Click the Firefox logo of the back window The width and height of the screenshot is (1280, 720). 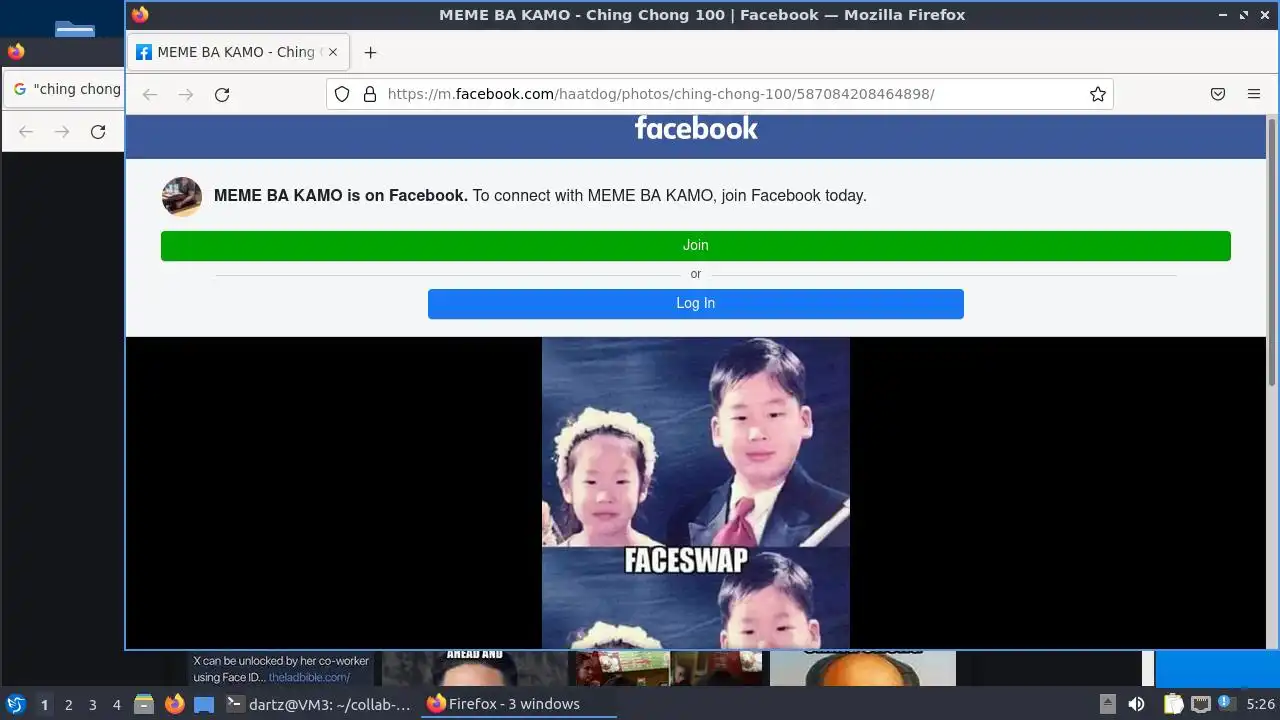click(16, 51)
